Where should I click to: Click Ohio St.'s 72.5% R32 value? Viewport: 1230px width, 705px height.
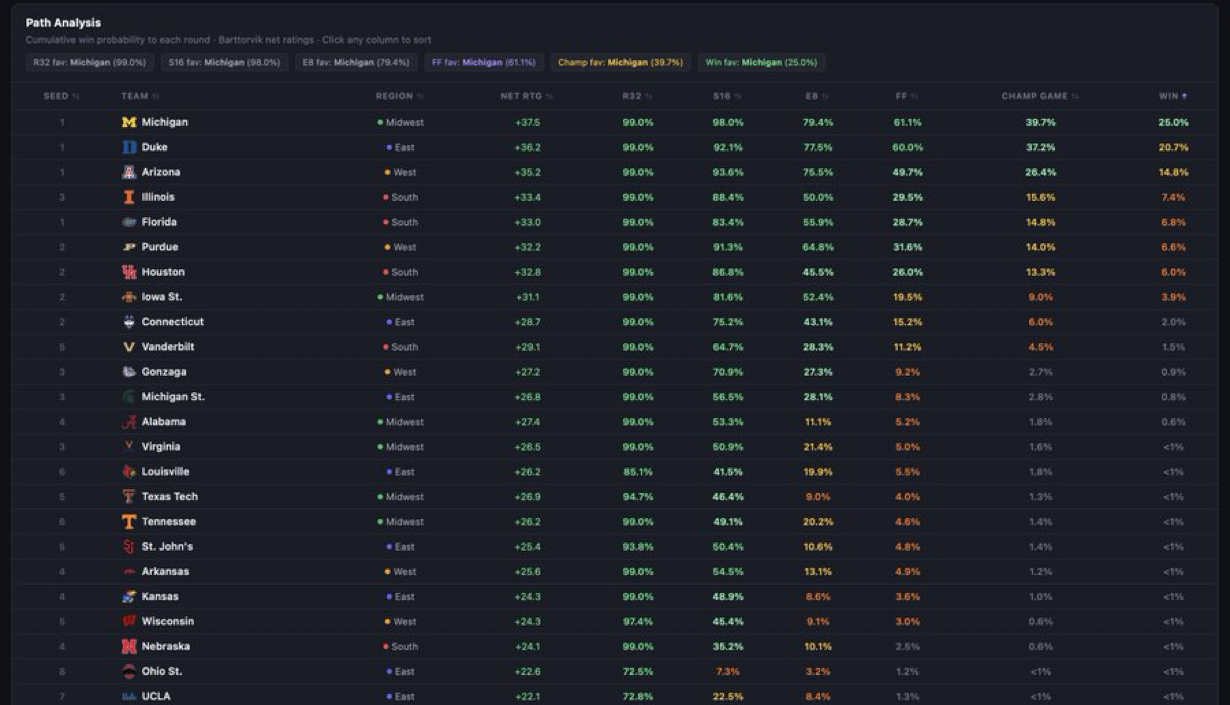[x=638, y=672]
